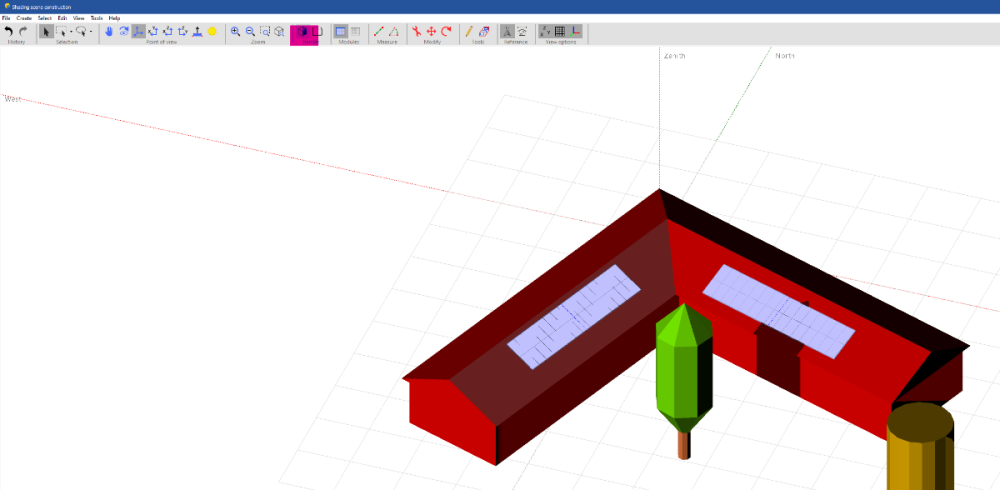1000x490 pixels.
Task: Pick the distance Measure line tool
Action: 378,32
